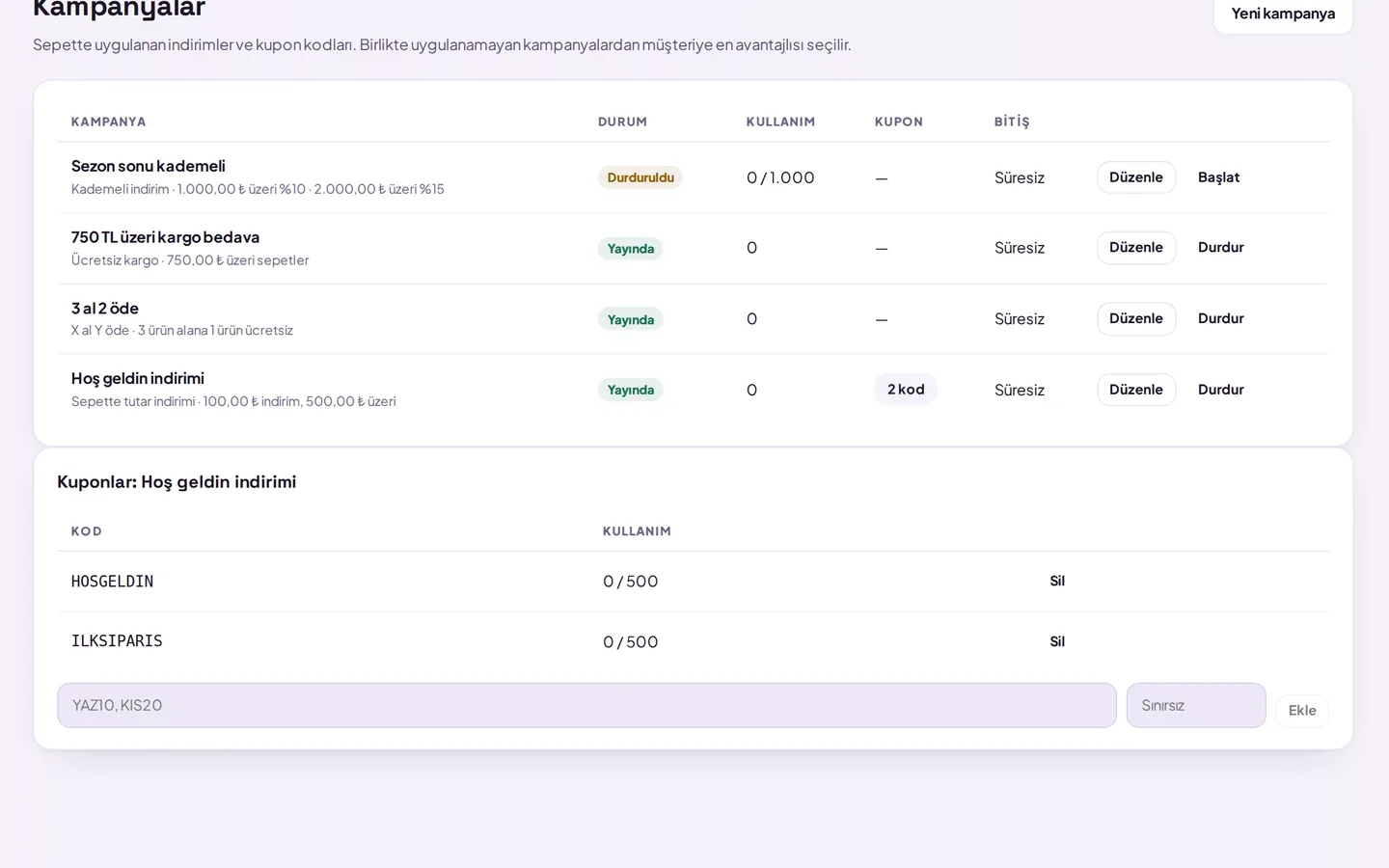
Task: Open the 2 kod coupon badge
Action: click(906, 390)
